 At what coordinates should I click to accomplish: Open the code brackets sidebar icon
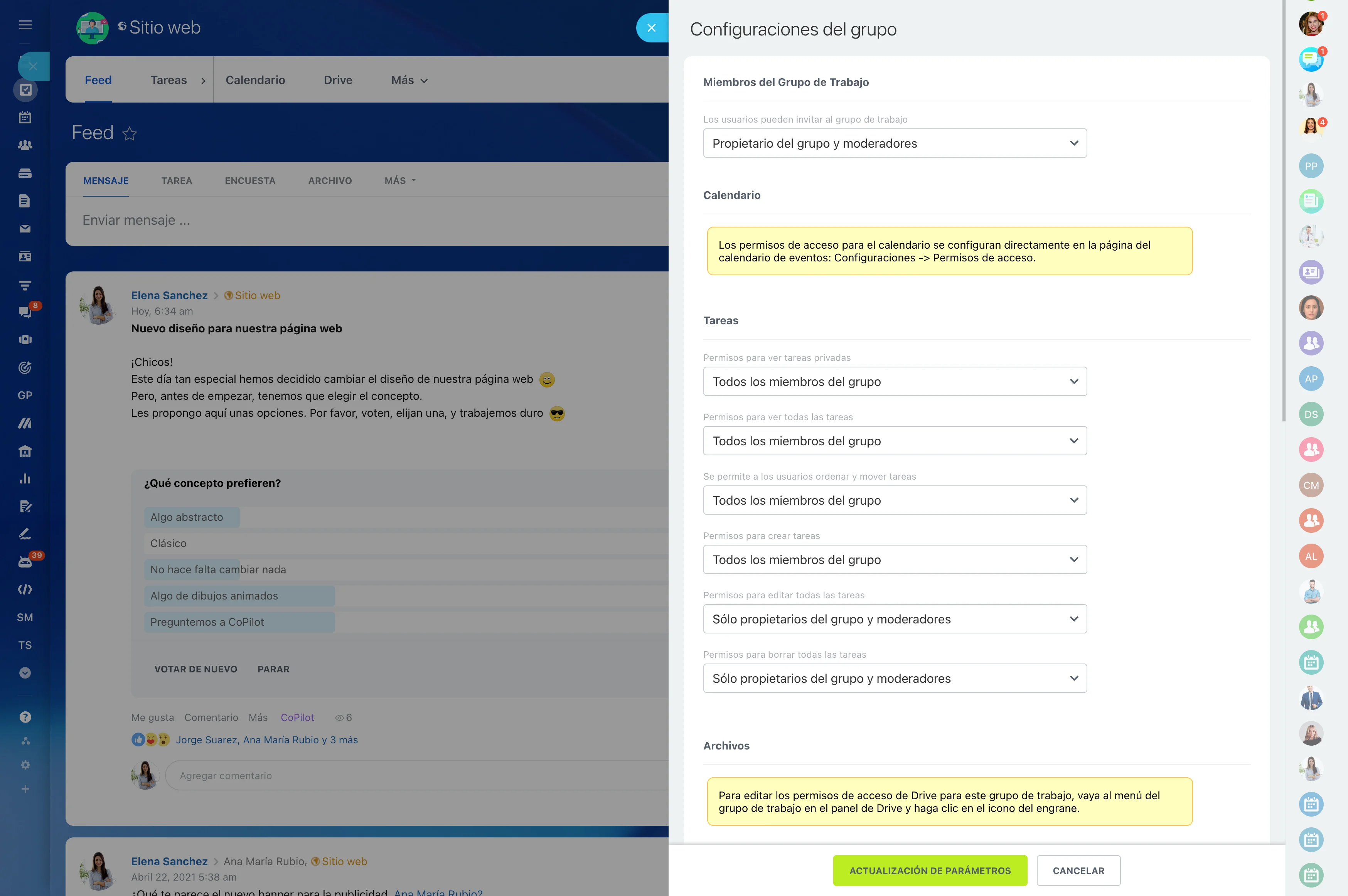(x=25, y=589)
